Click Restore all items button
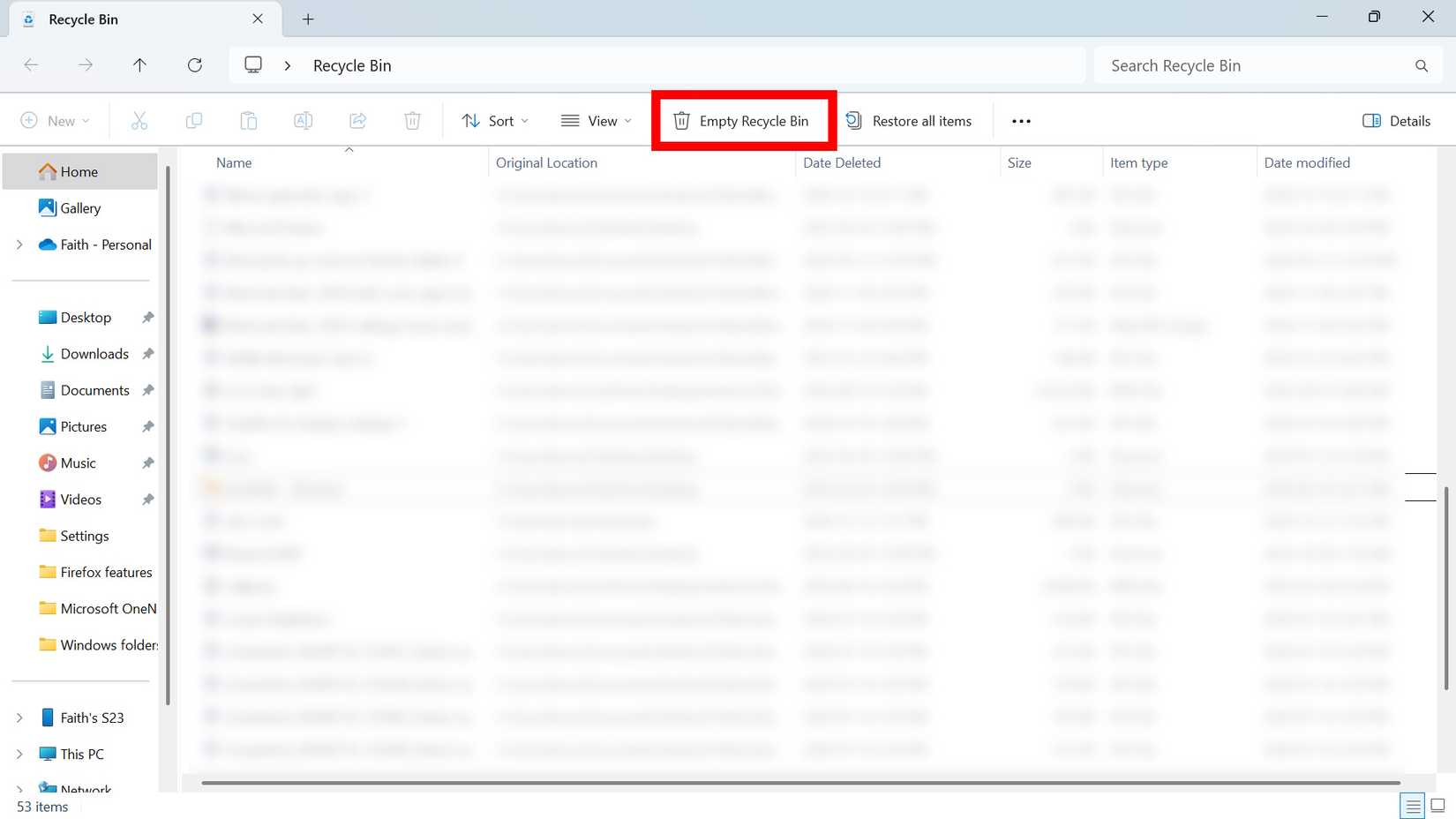Screen dimensions: 1456x819 point(909,121)
